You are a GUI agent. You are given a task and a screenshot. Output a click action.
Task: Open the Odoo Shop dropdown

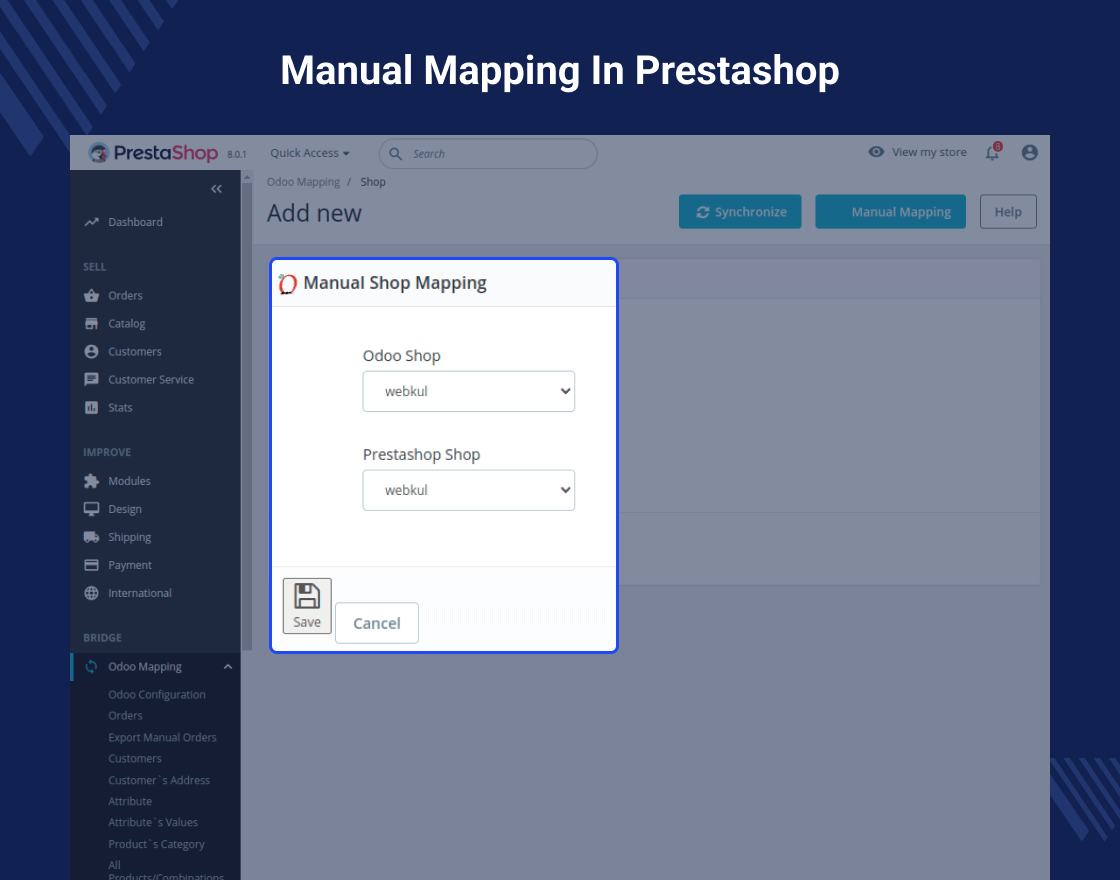click(469, 391)
